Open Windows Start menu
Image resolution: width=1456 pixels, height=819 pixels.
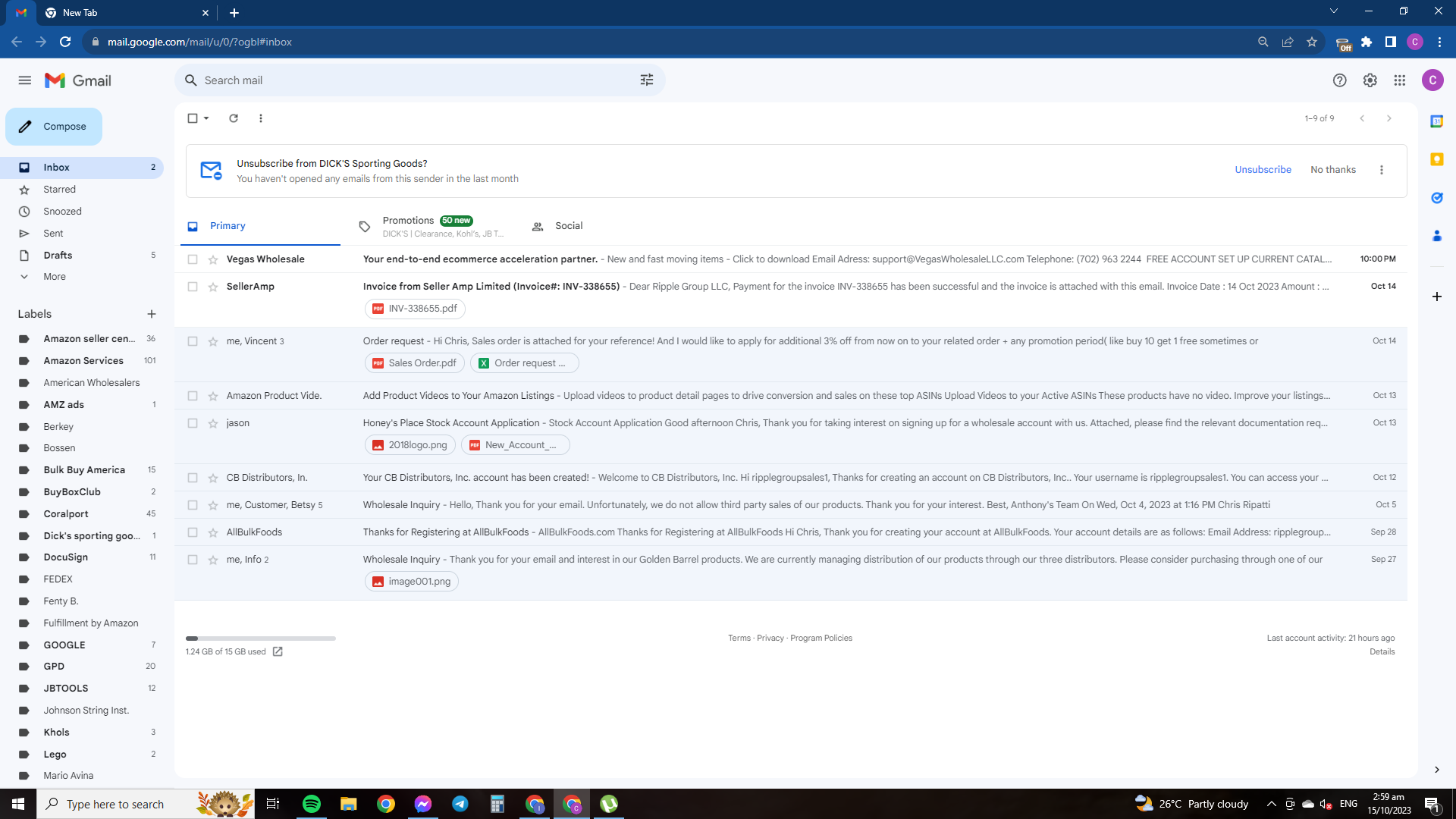(18, 804)
